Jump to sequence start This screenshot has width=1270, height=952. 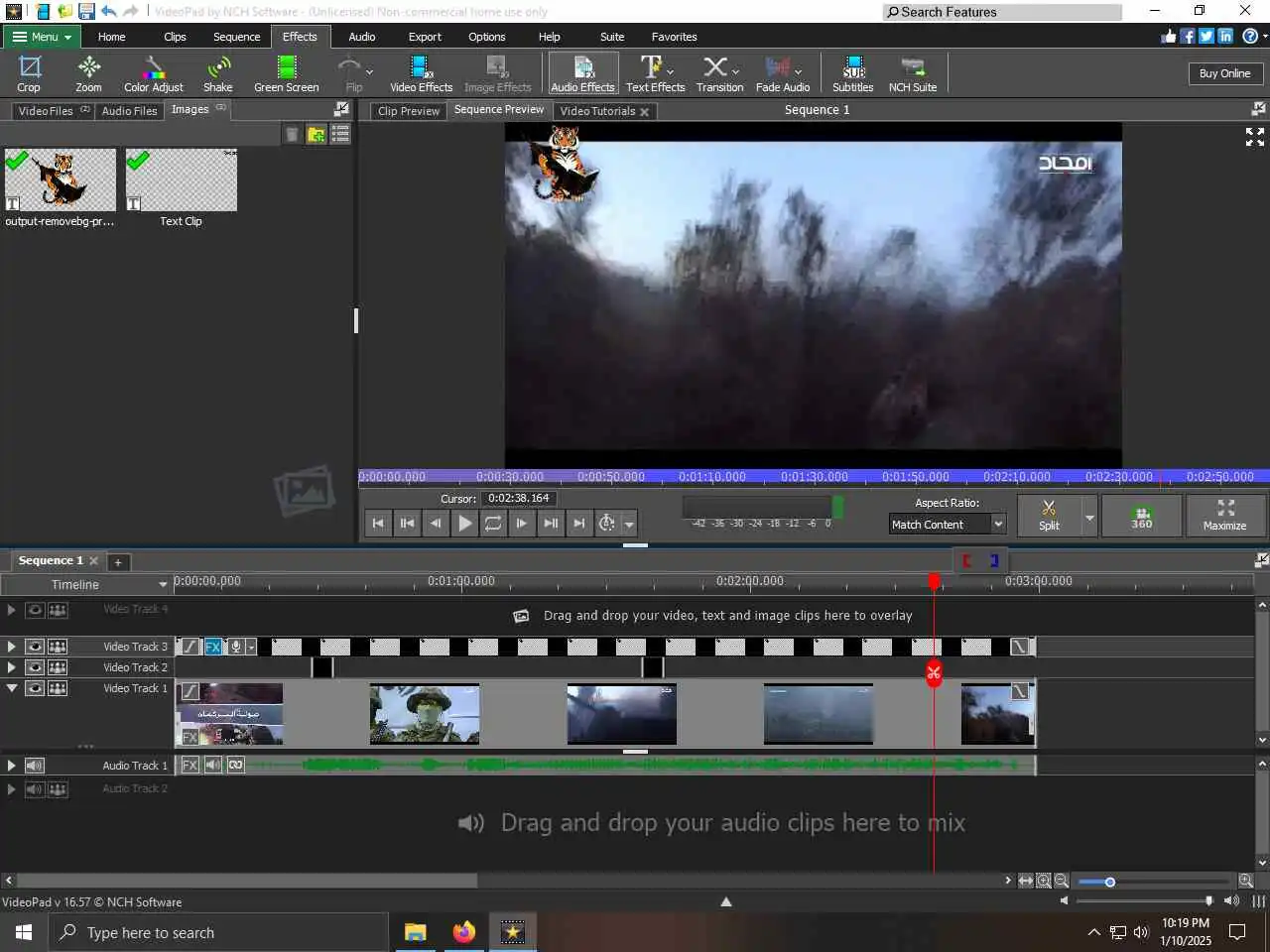tap(378, 524)
